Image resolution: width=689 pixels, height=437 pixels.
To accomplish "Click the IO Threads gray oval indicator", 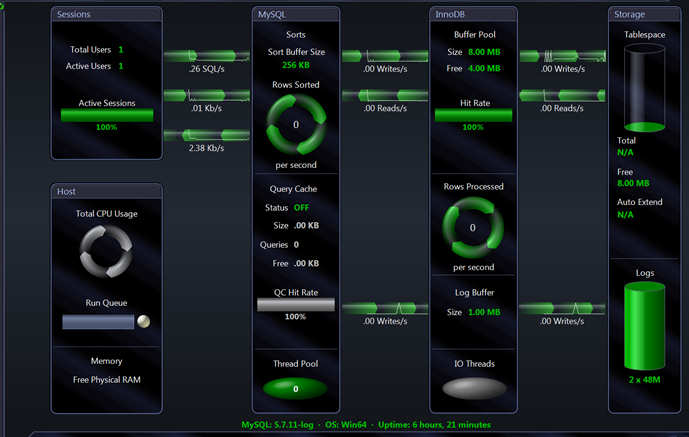I will pos(474,388).
